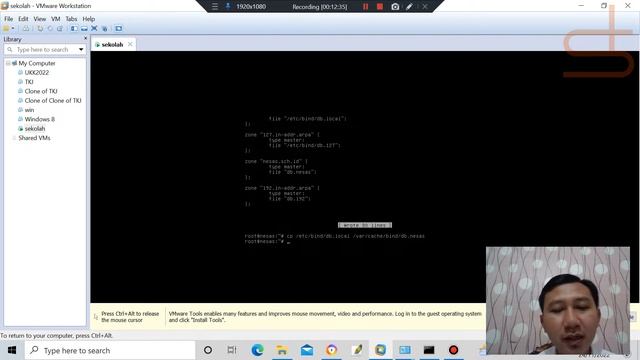
Task: Open the red recorder taskbar icon
Action: coord(453,350)
